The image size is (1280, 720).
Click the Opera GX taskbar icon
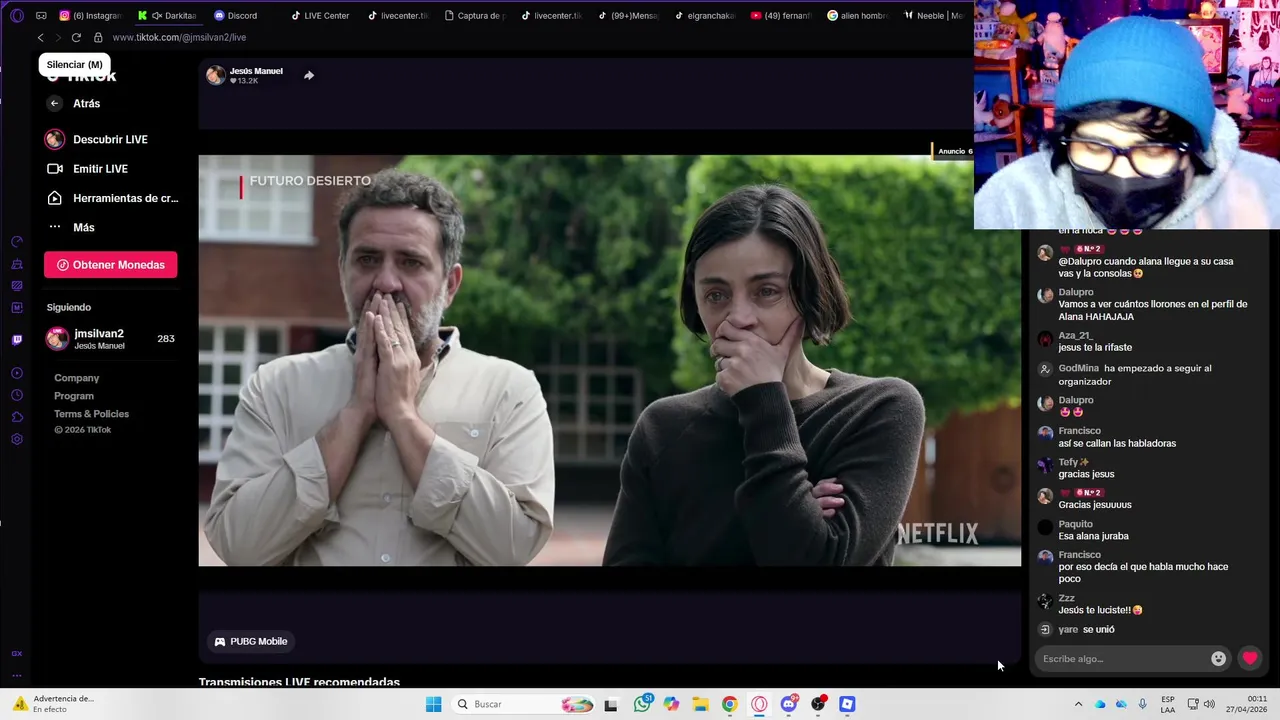759,704
